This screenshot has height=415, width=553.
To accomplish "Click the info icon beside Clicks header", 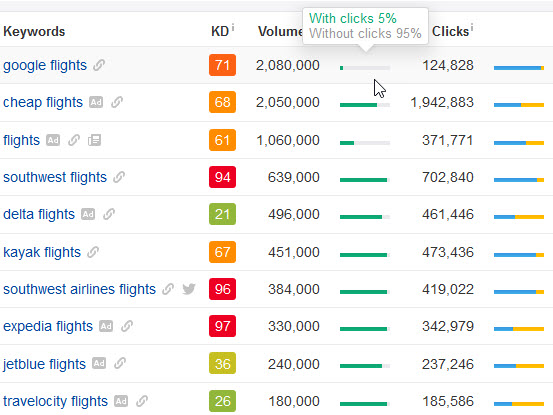I will pos(472,27).
